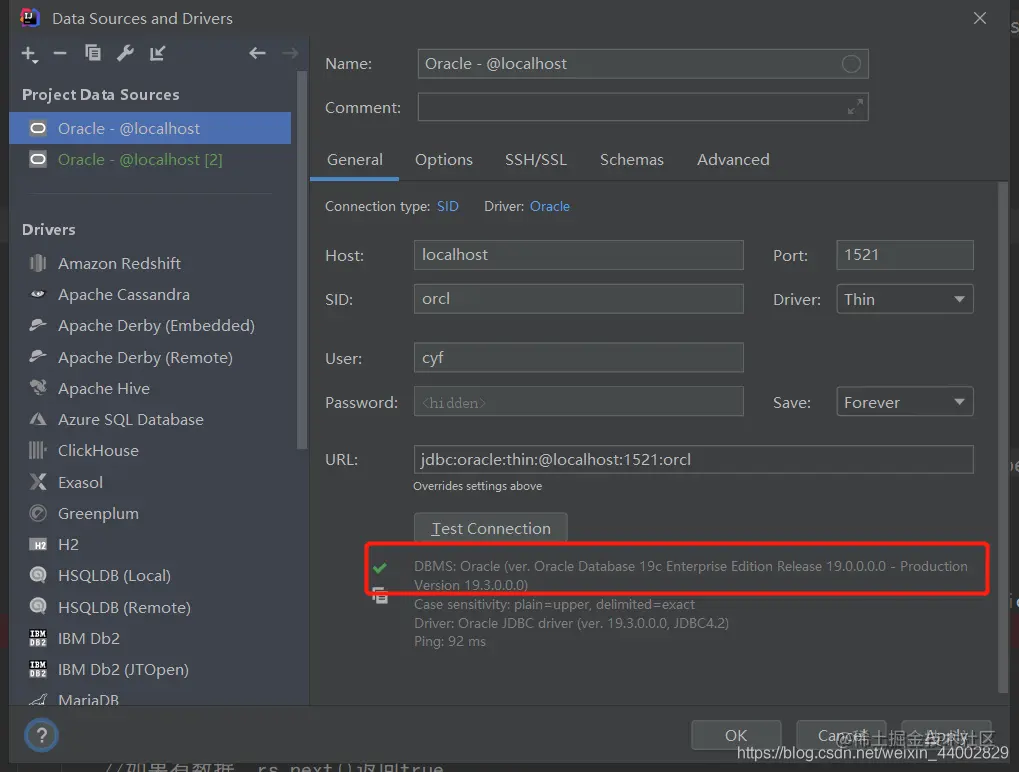Remove selected data source with minus icon

click(60, 53)
